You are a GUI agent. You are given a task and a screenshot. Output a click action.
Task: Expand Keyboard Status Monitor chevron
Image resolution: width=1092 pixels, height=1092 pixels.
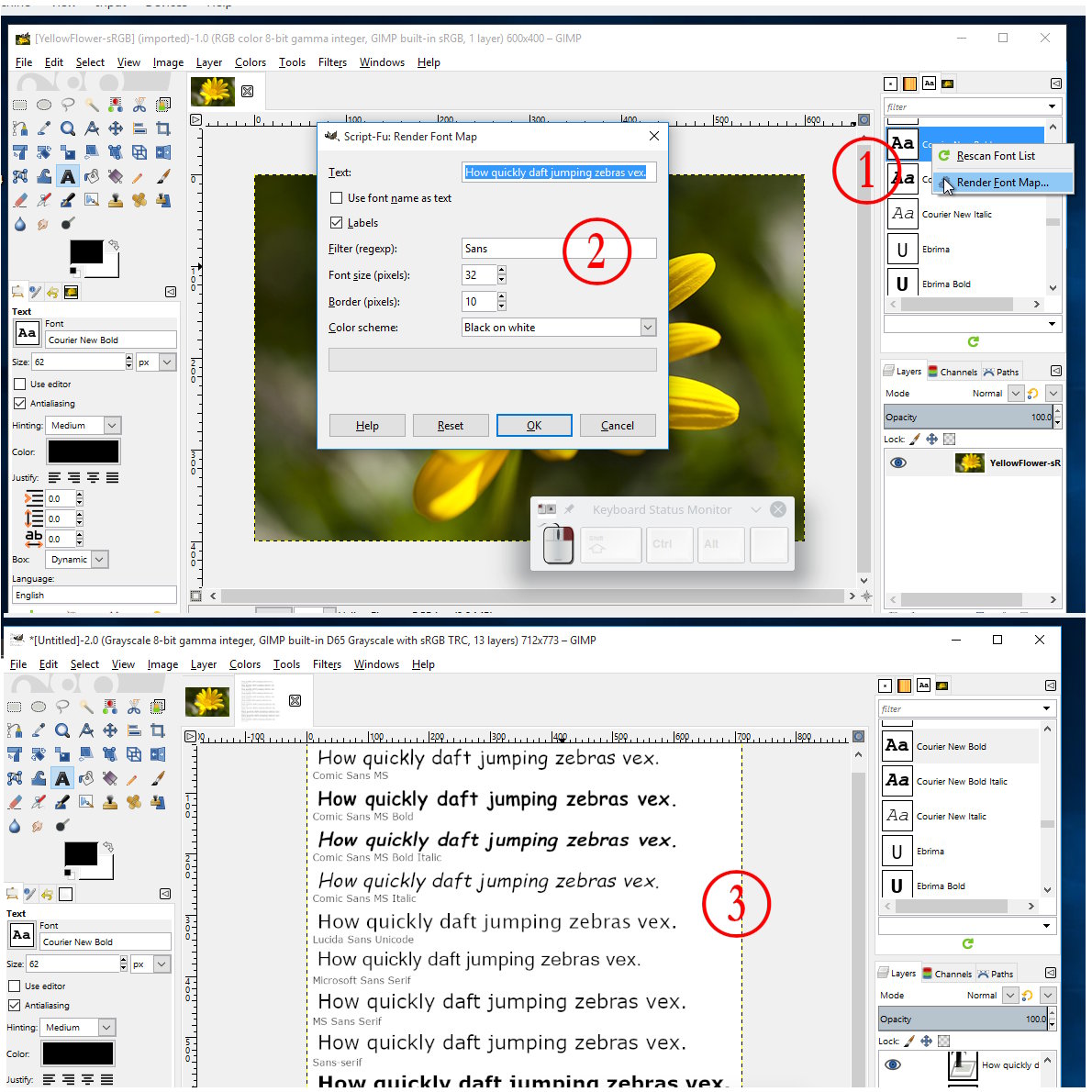[x=755, y=510]
